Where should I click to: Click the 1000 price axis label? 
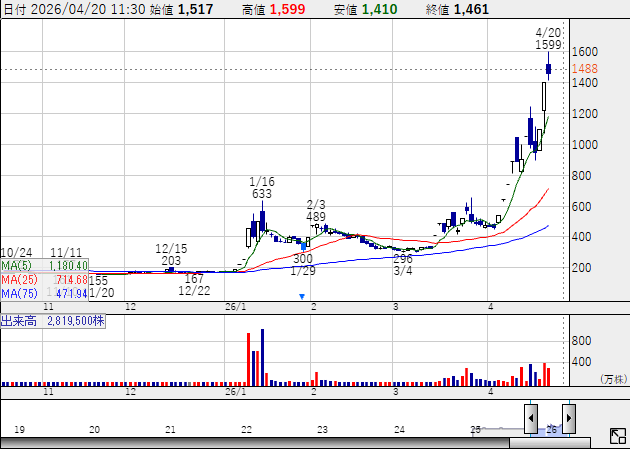coord(585,145)
